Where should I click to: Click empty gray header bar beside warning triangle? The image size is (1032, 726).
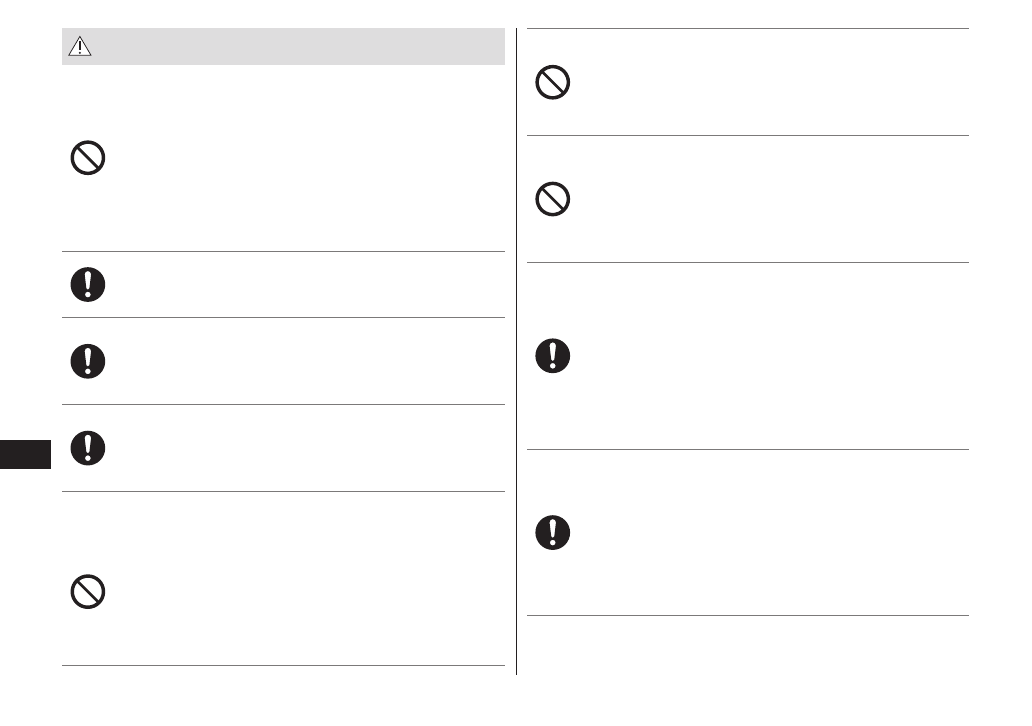coord(300,46)
